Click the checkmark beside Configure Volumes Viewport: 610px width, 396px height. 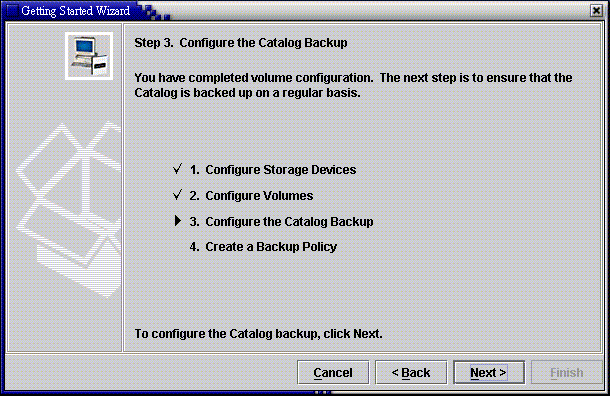tap(177, 194)
